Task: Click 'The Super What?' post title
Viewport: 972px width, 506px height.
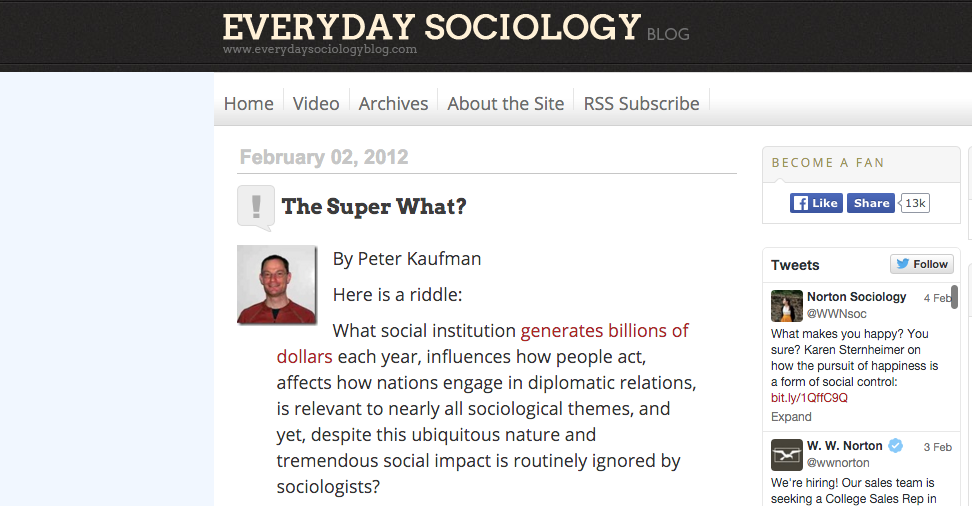Action: click(374, 207)
